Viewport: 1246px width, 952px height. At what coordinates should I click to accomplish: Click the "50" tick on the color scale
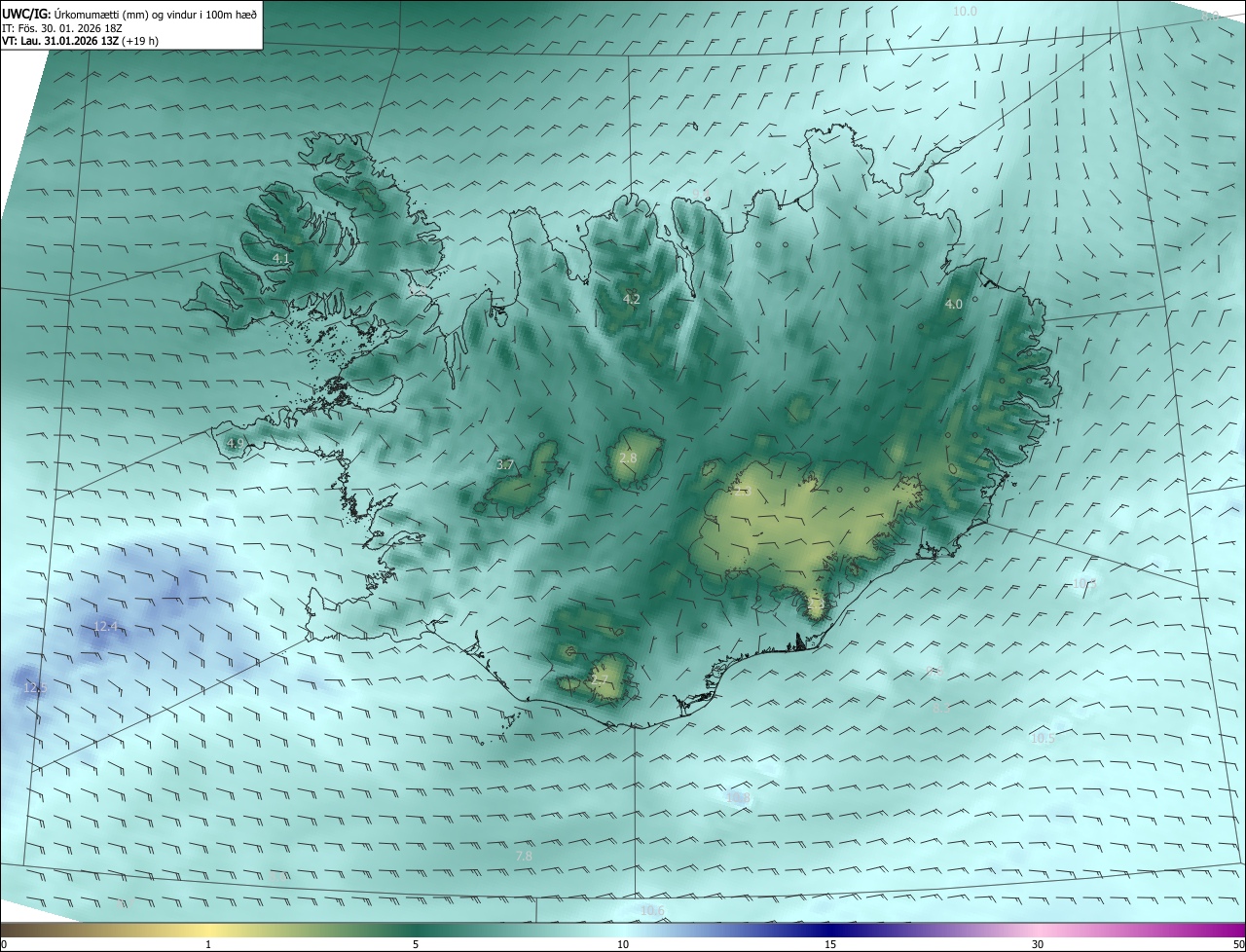(x=1238, y=944)
